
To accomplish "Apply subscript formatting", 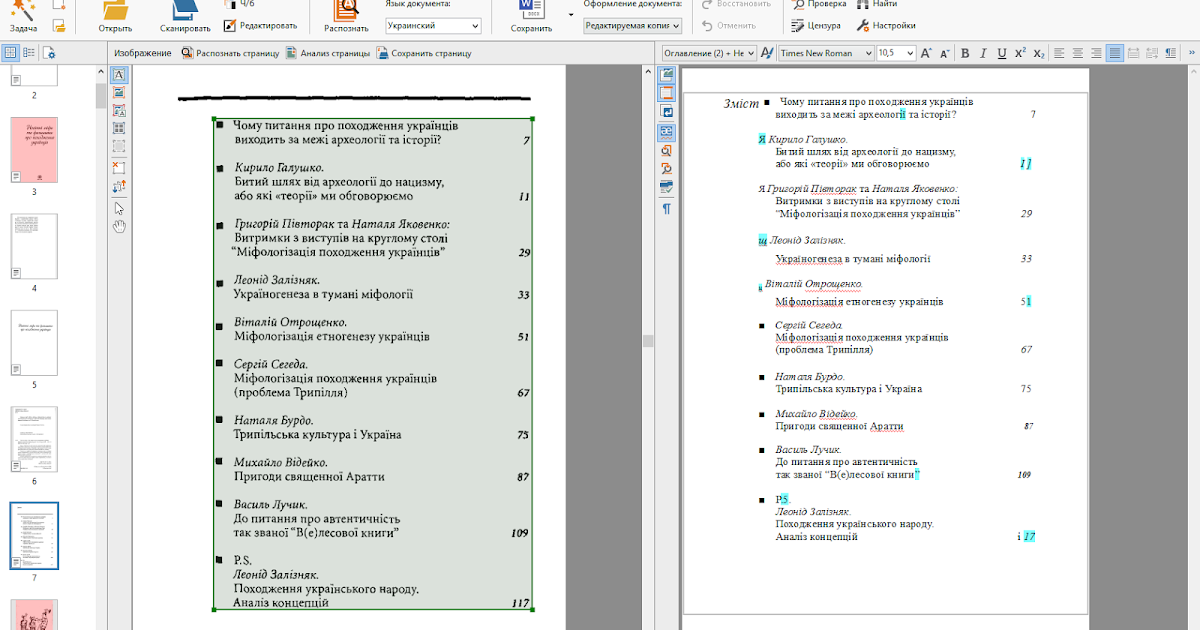I will 1039,53.
